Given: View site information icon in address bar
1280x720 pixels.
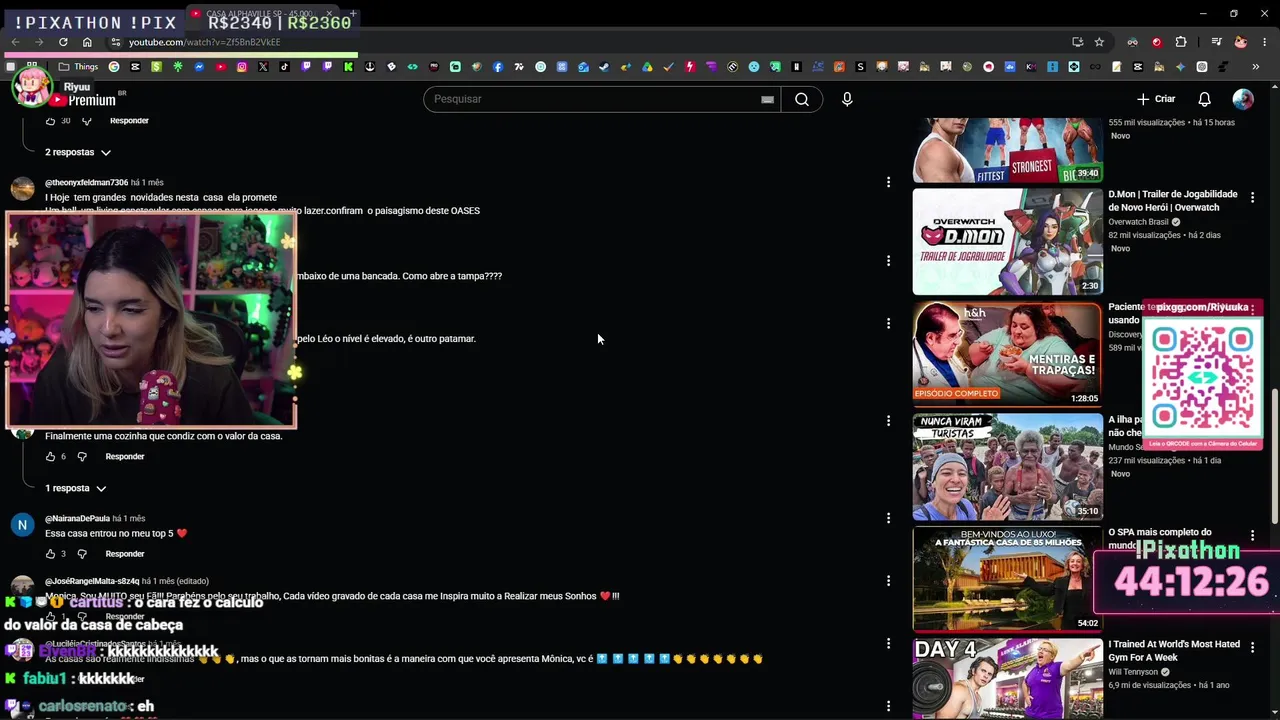Looking at the screenshot, I should 116,42.
